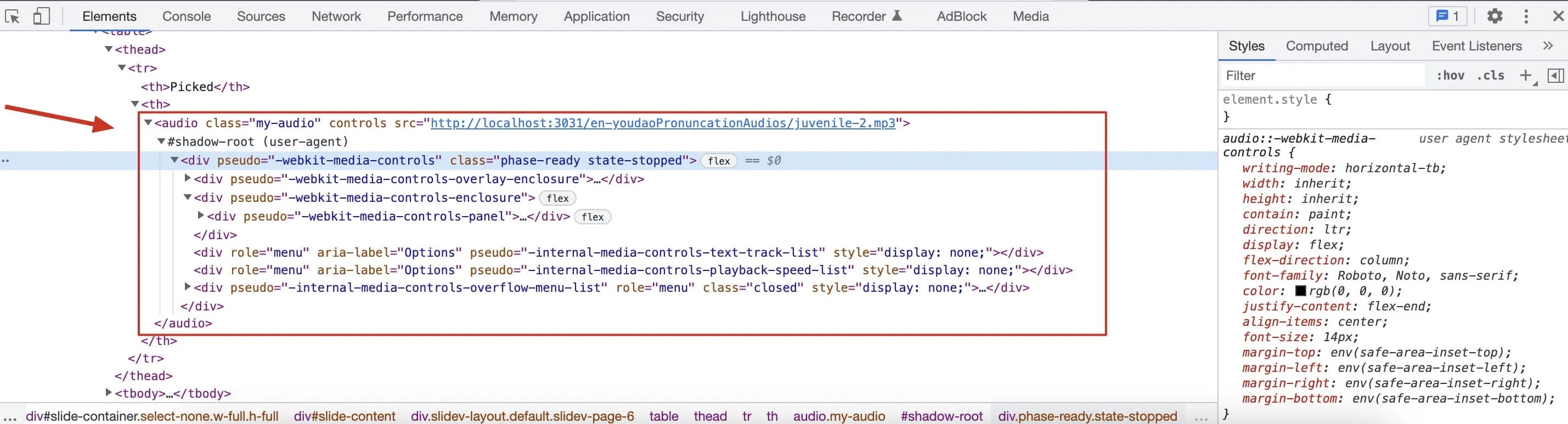Open the Computed styles tab
Screen dimensions: 1568x424
click(1317, 46)
